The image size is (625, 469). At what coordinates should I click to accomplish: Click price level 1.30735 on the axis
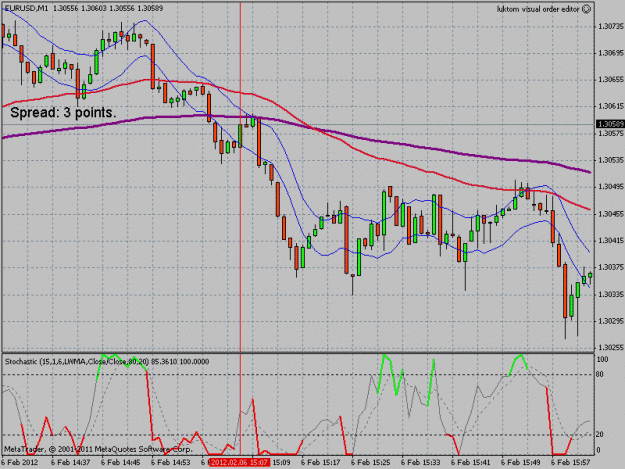pyautogui.click(x=611, y=27)
